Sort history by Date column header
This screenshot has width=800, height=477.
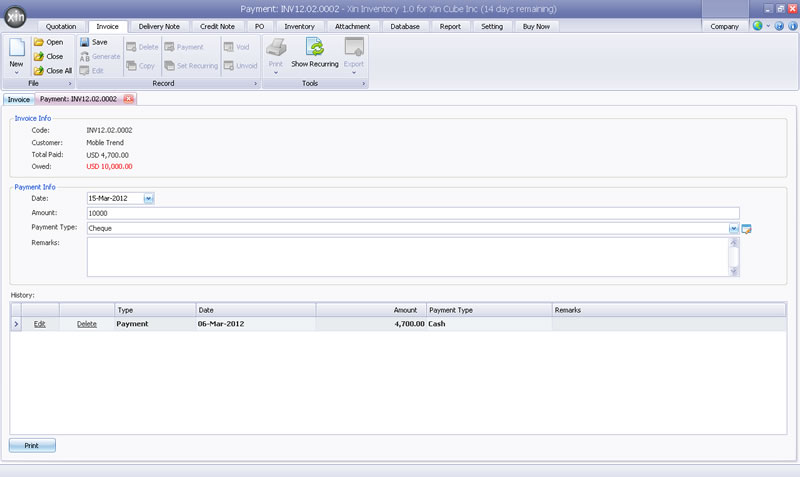[256, 310]
